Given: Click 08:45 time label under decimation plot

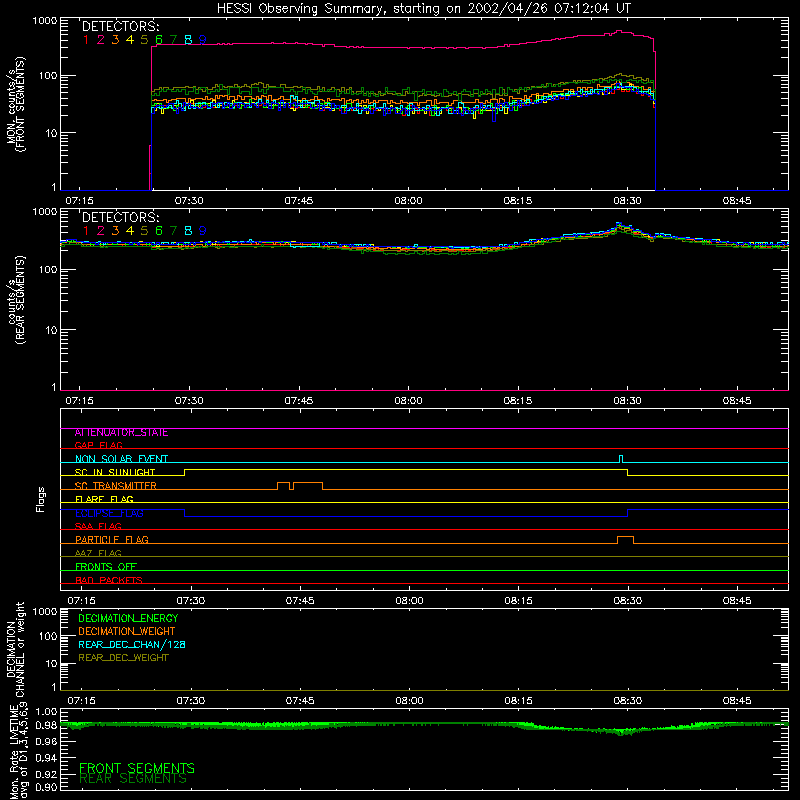Looking at the screenshot, I should point(737,701).
